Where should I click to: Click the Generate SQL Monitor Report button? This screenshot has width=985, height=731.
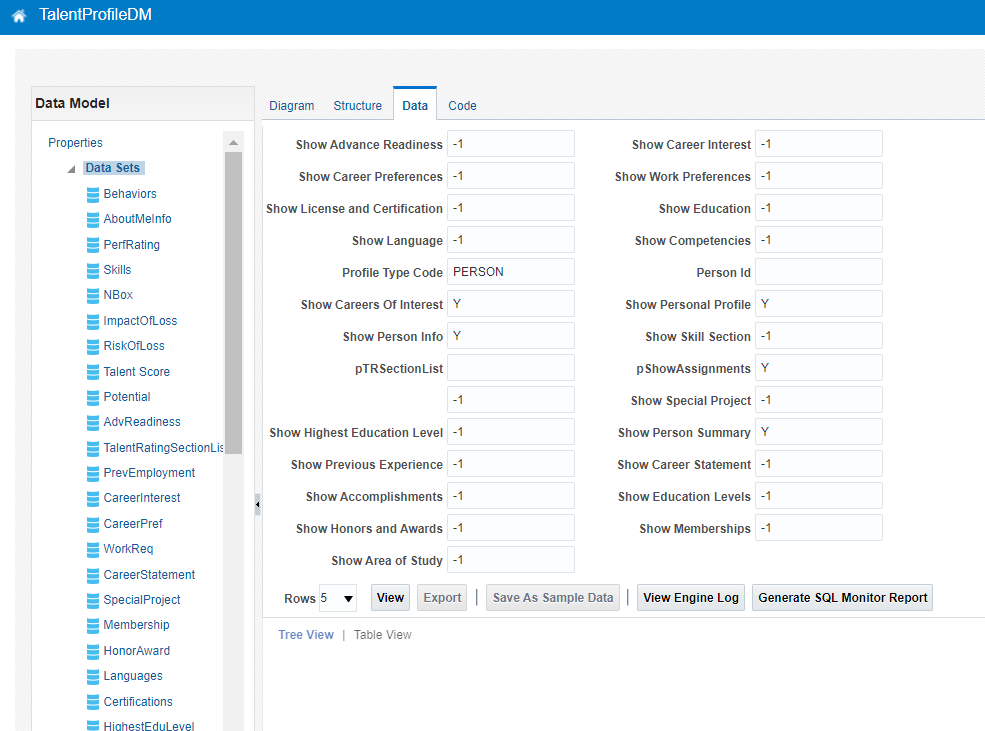[x=842, y=597]
